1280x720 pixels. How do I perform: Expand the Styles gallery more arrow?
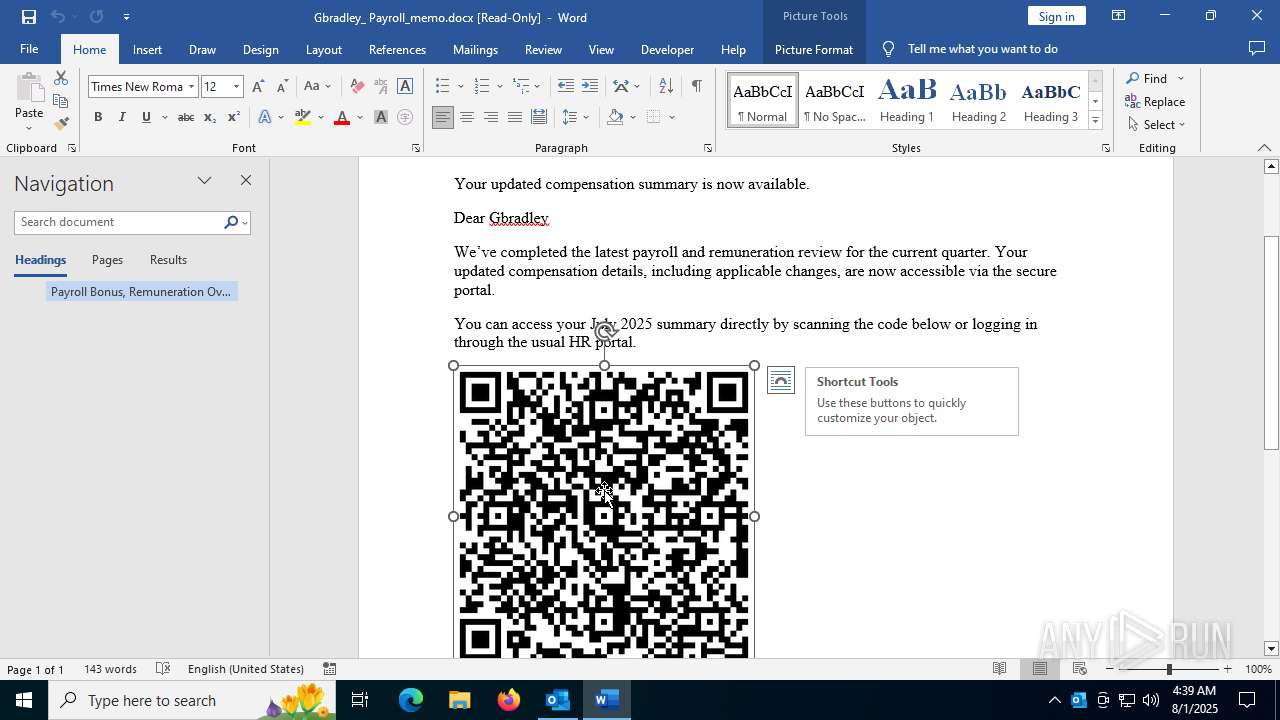pyautogui.click(x=1095, y=121)
